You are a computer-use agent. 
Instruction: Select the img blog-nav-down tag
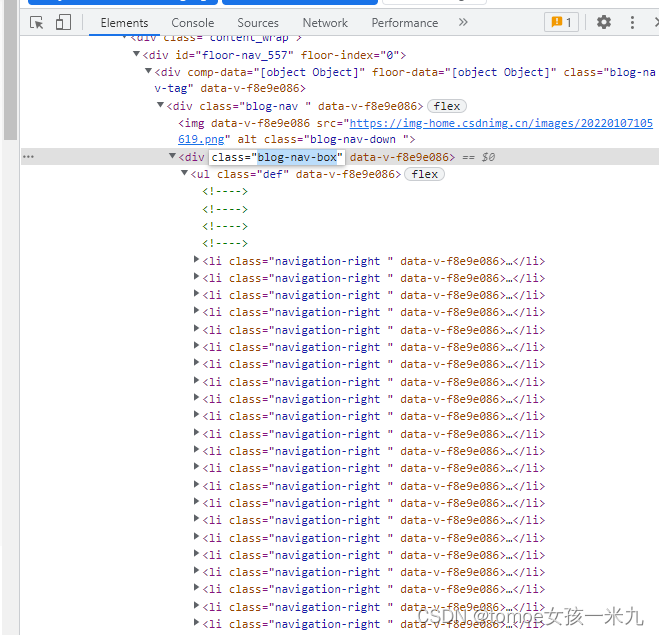point(415,131)
